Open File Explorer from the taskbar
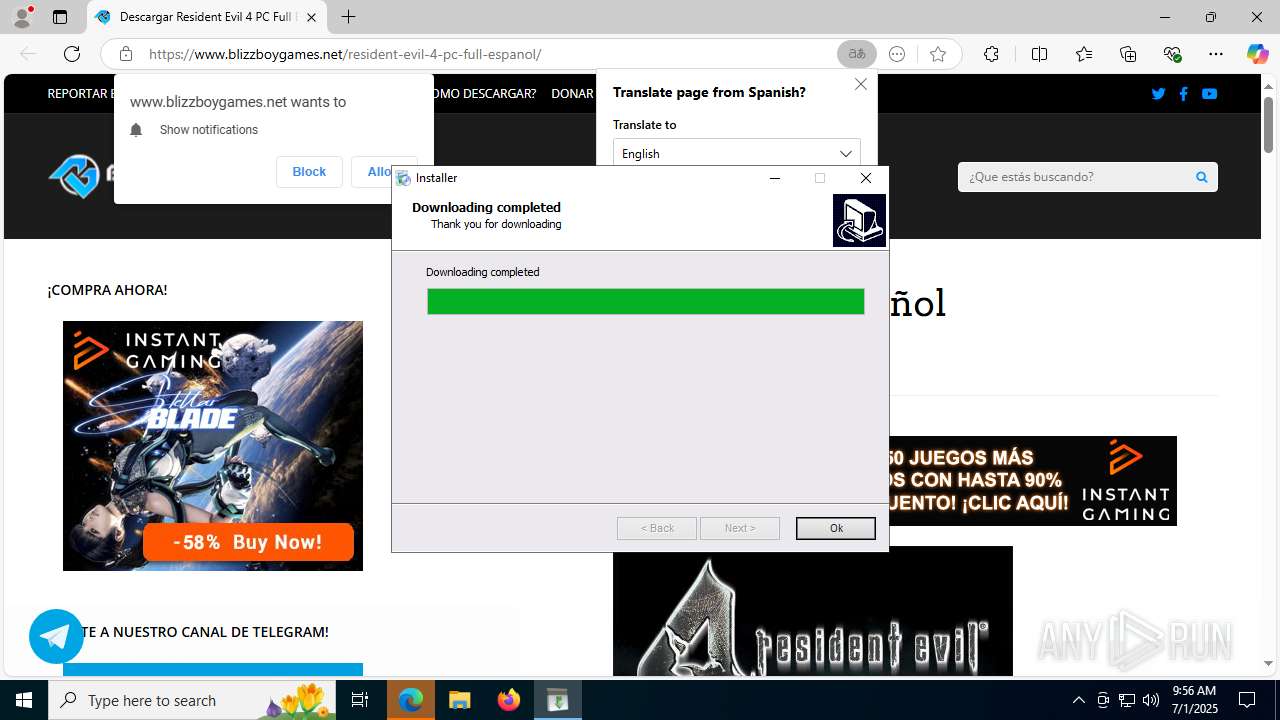 click(460, 700)
